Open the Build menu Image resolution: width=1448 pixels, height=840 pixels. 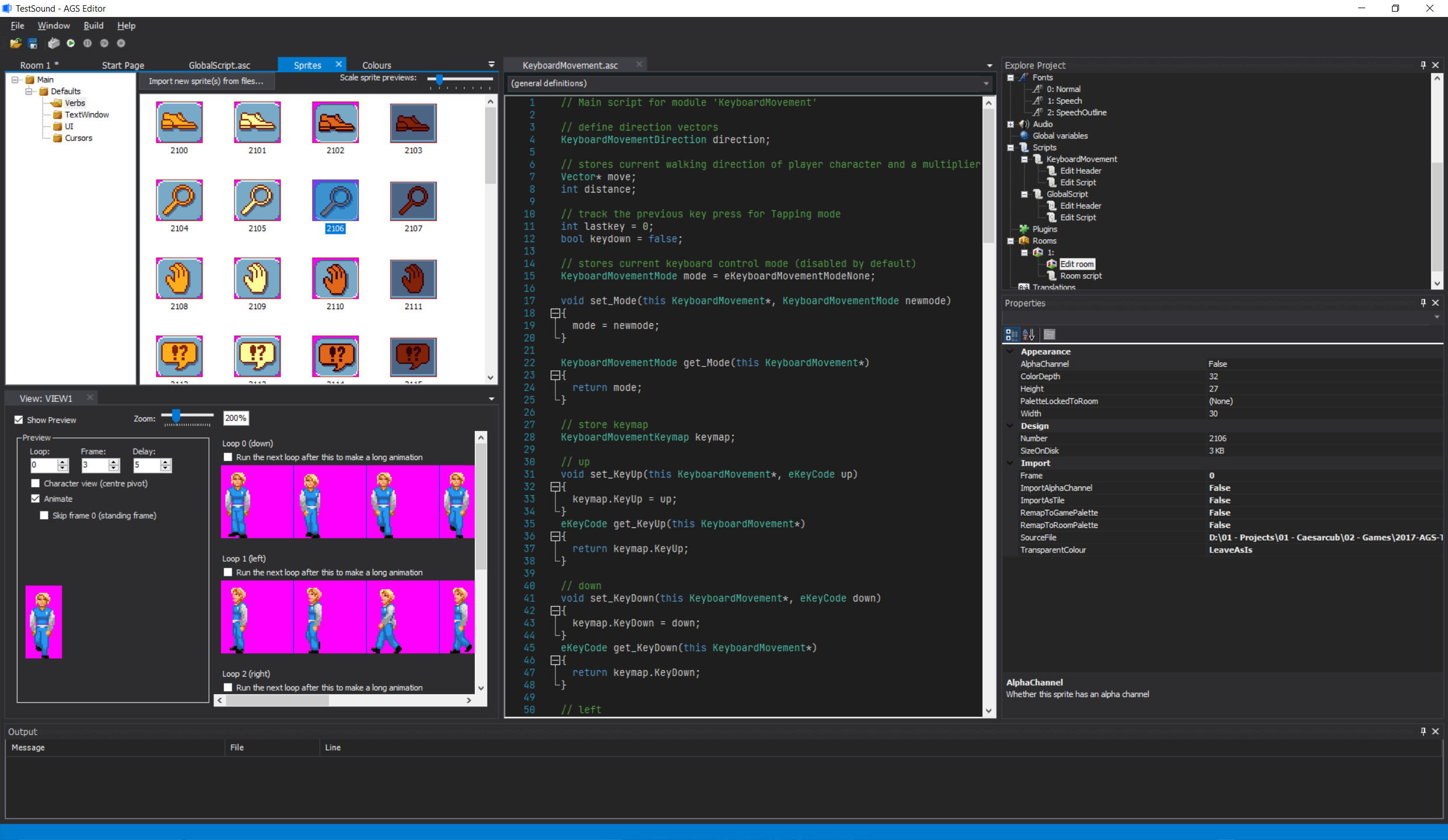click(93, 25)
